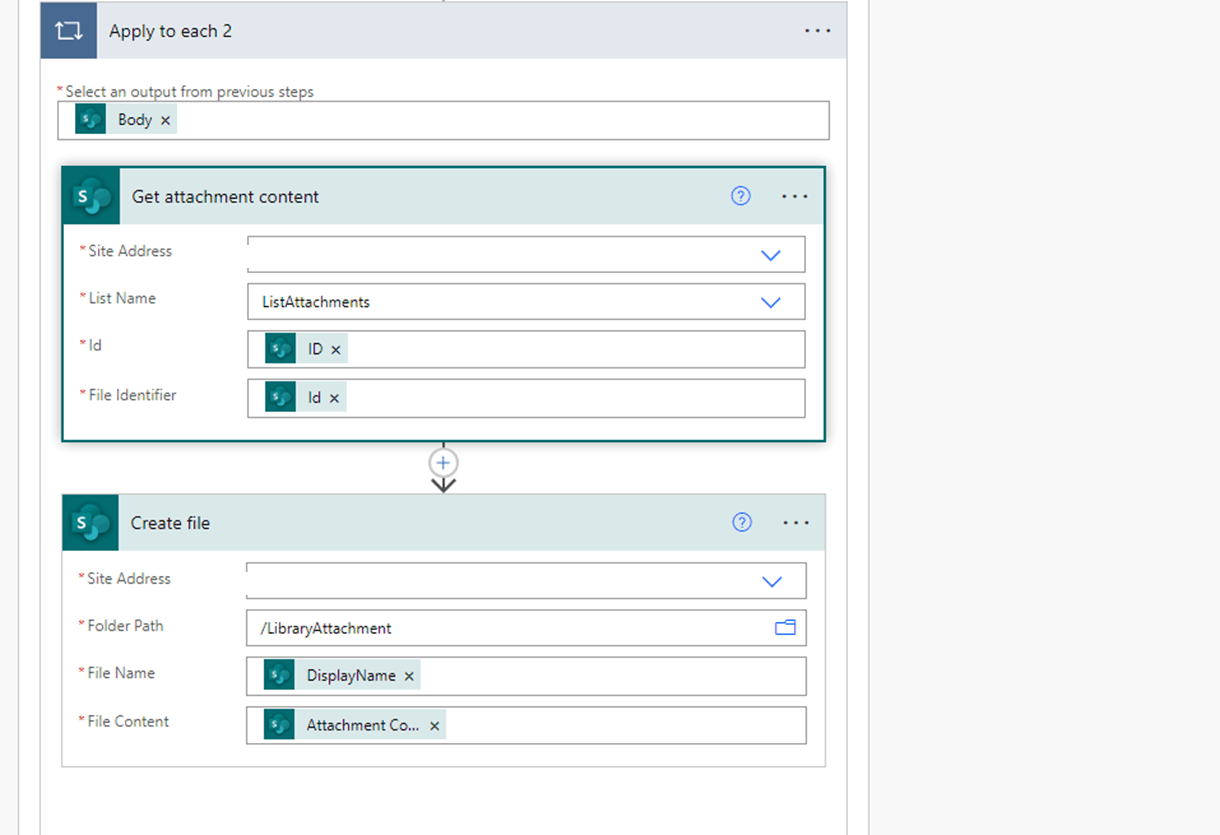Collapse the Apply to each 2 title
The width and height of the screenshot is (1220, 835).
[170, 31]
